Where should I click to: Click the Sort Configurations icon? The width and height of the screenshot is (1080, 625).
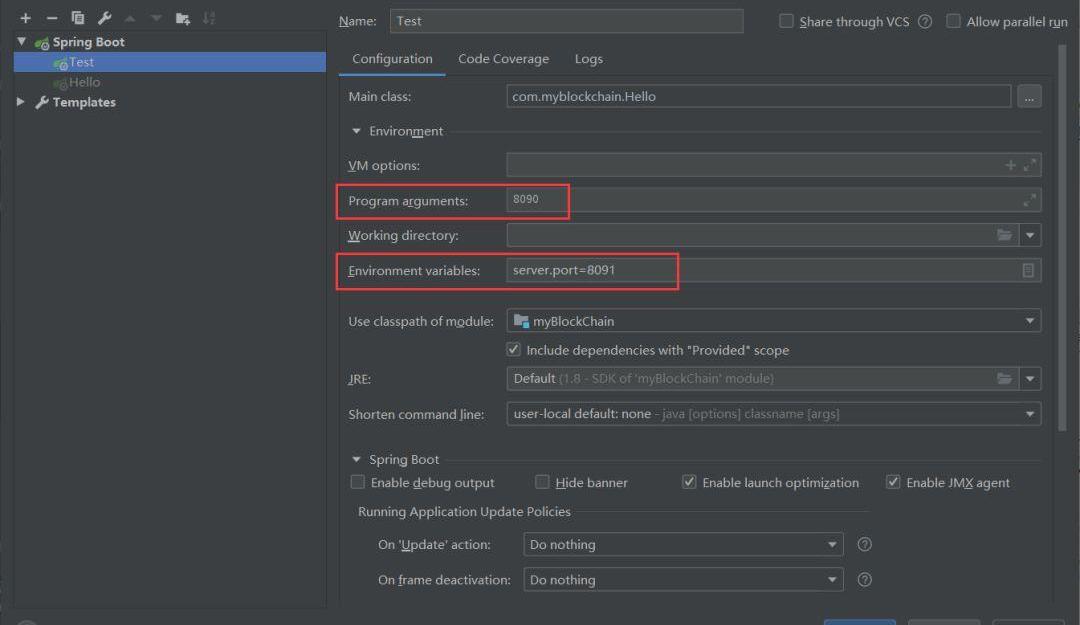pyautogui.click(x=209, y=18)
